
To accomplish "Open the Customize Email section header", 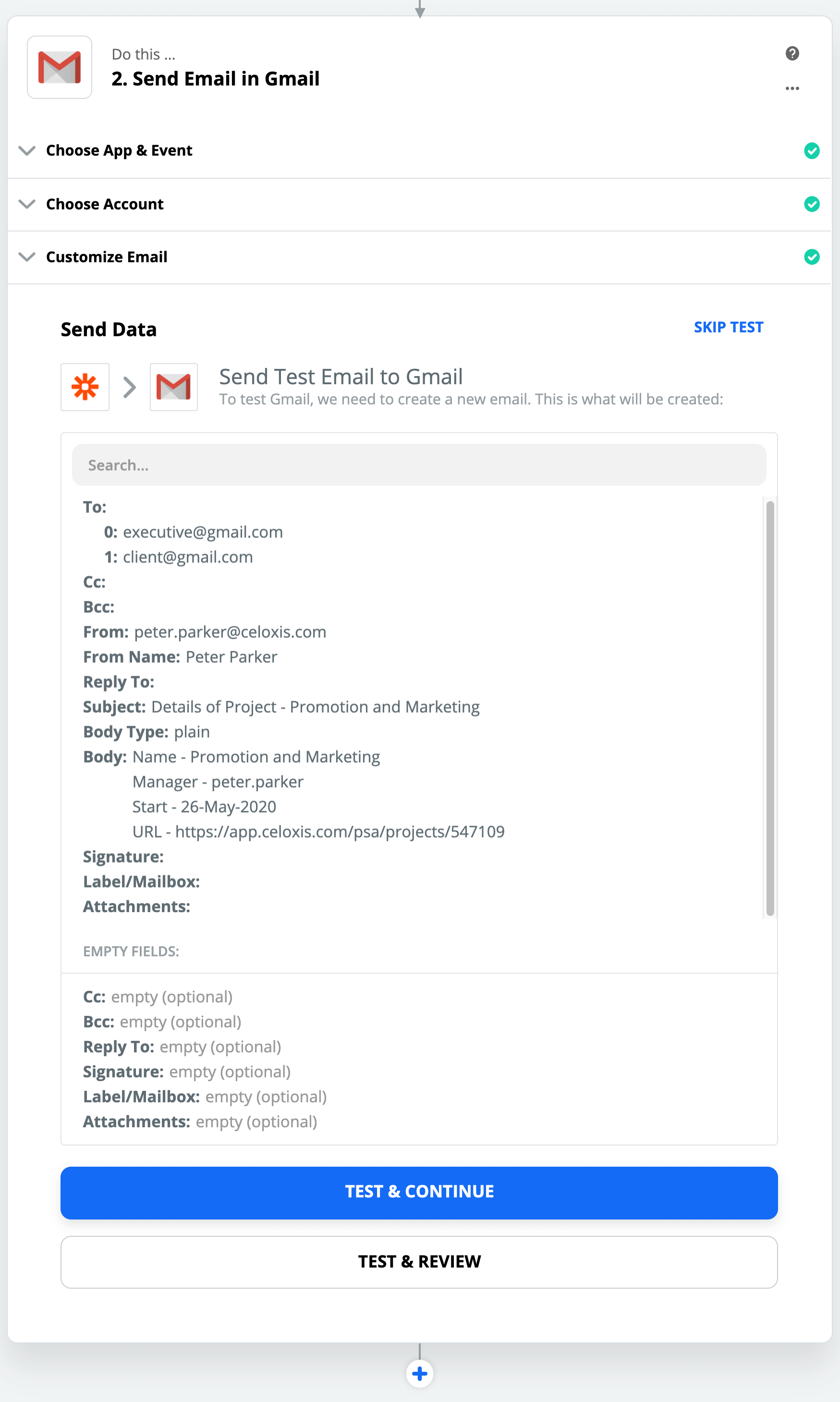I will (107, 257).
